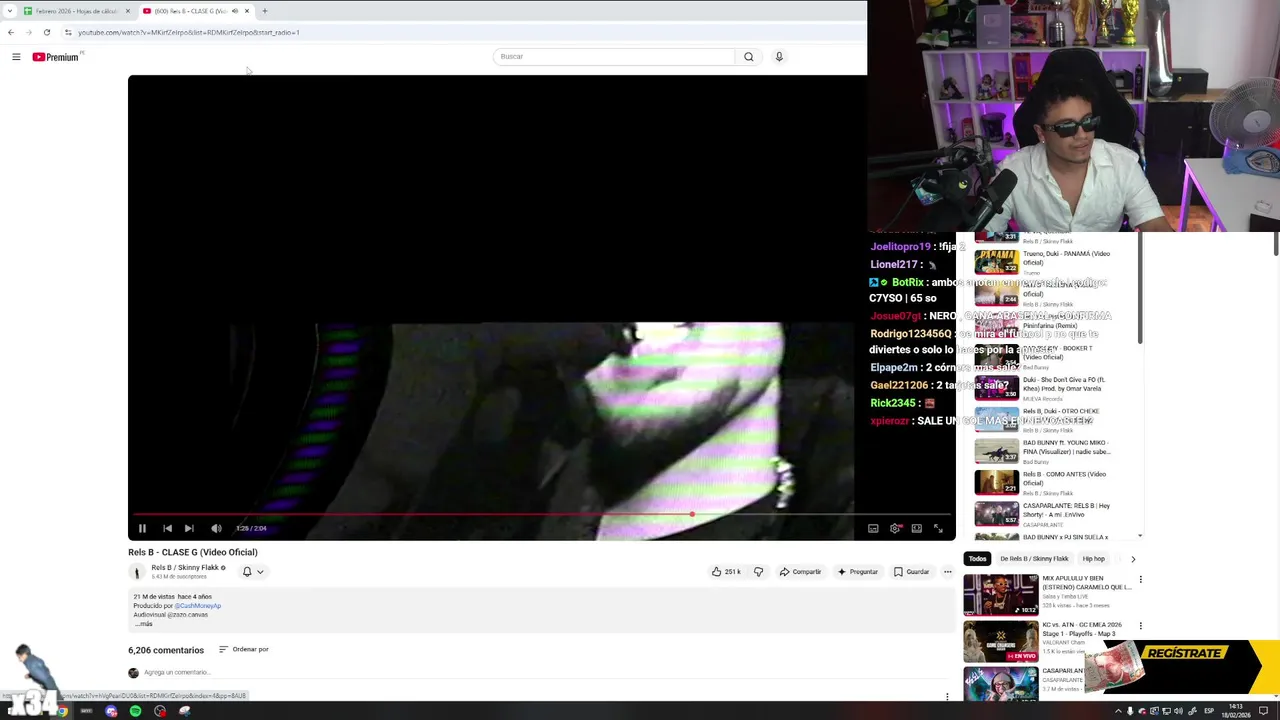Open options for MIX APULULU Y BIEN video
The image size is (1280, 720).
pos(1140,579)
